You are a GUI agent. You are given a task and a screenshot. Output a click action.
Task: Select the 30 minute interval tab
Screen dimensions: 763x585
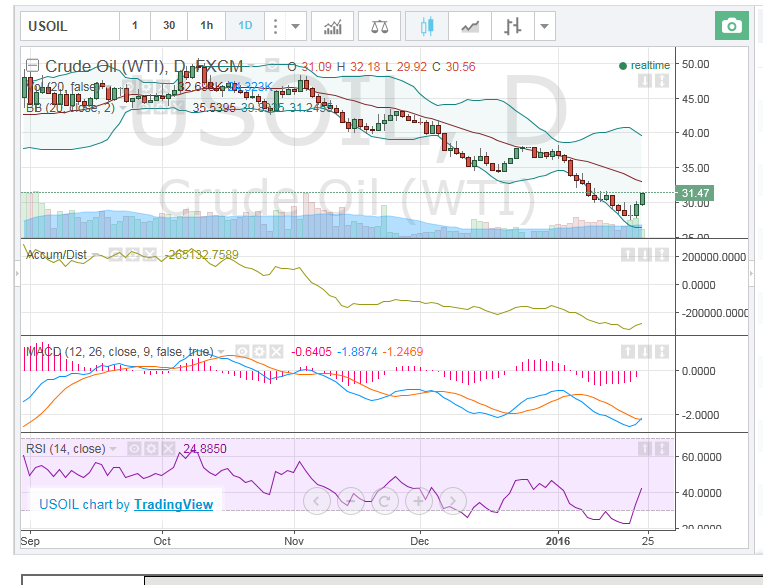[x=169, y=26]
